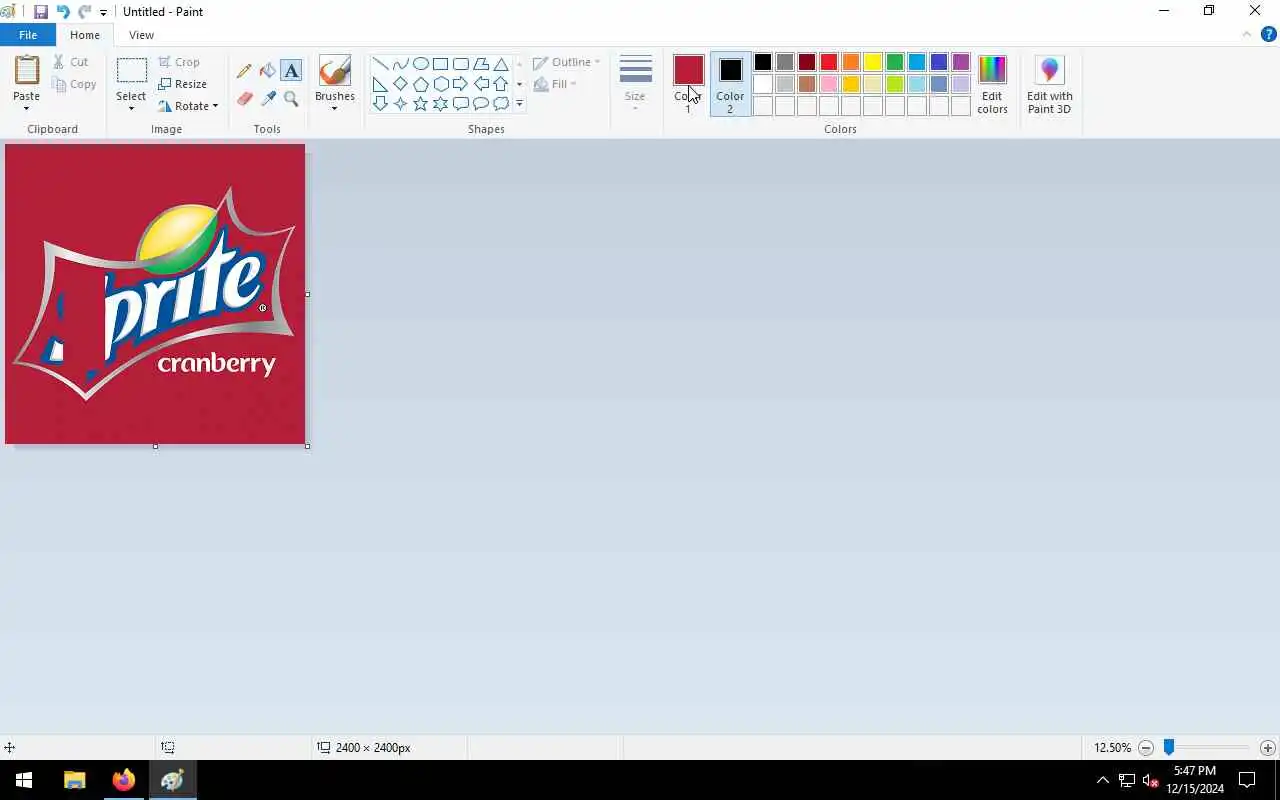Choose the Triangle shape
The image size is (1280, 800).
(x=500, y=64)
